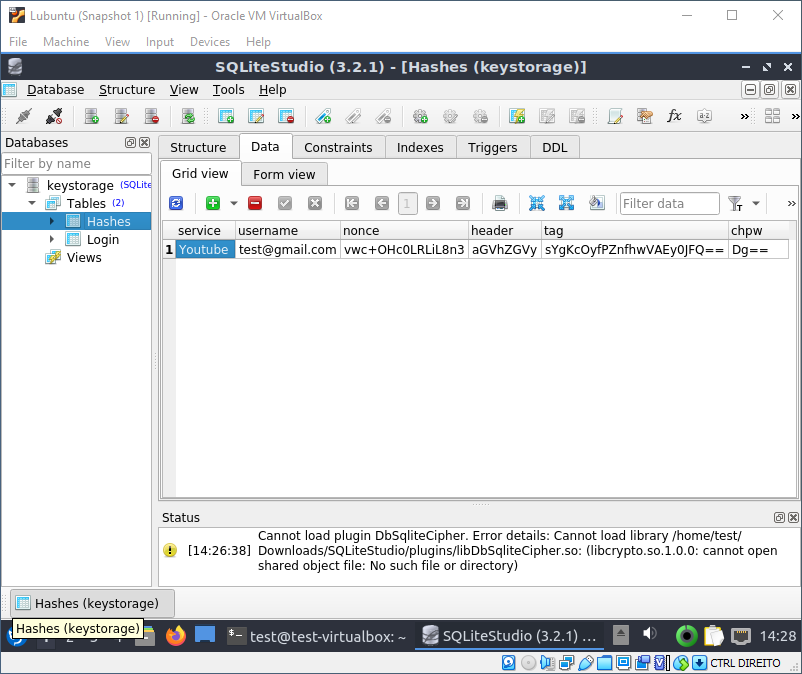The image size is (802, 674).
Task: Add a database with green plus icon
Action: 92,116
